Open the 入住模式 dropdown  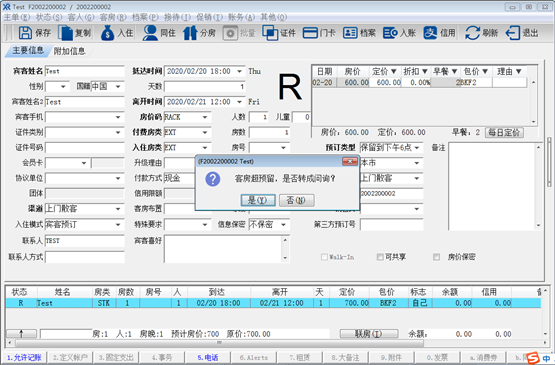point(118,225)
